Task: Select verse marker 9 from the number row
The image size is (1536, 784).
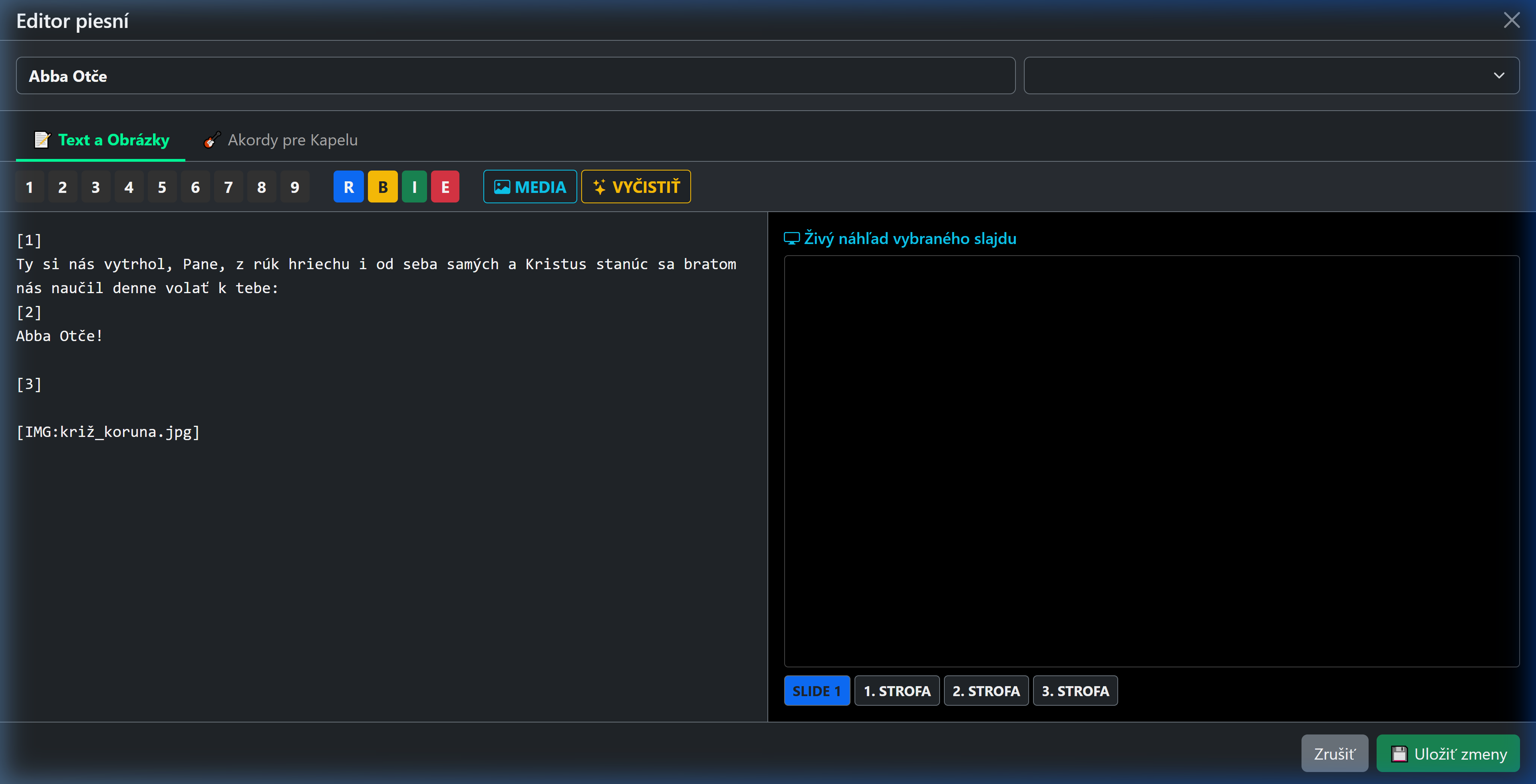Action: point(294,187)
